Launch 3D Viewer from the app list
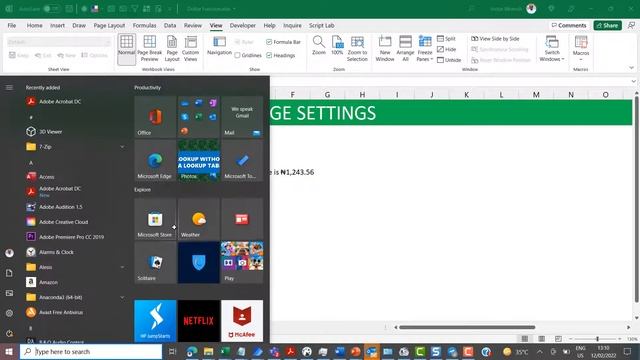This screenshot has height=360, width=640. 76,131
